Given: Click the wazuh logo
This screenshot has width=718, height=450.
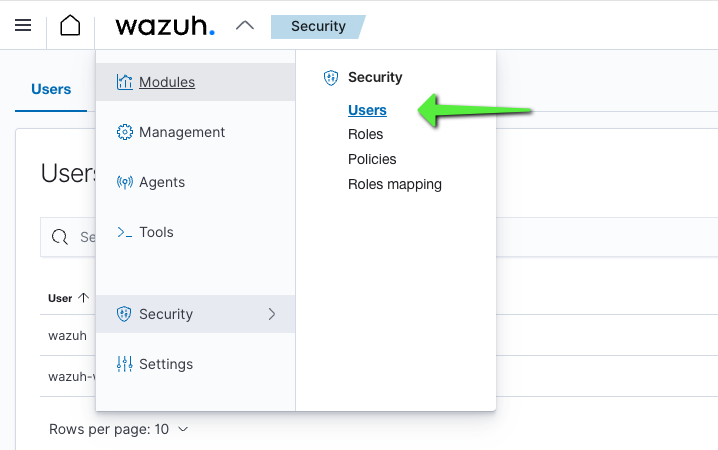Looking at the screenshot, I should (x=165, y=26).
